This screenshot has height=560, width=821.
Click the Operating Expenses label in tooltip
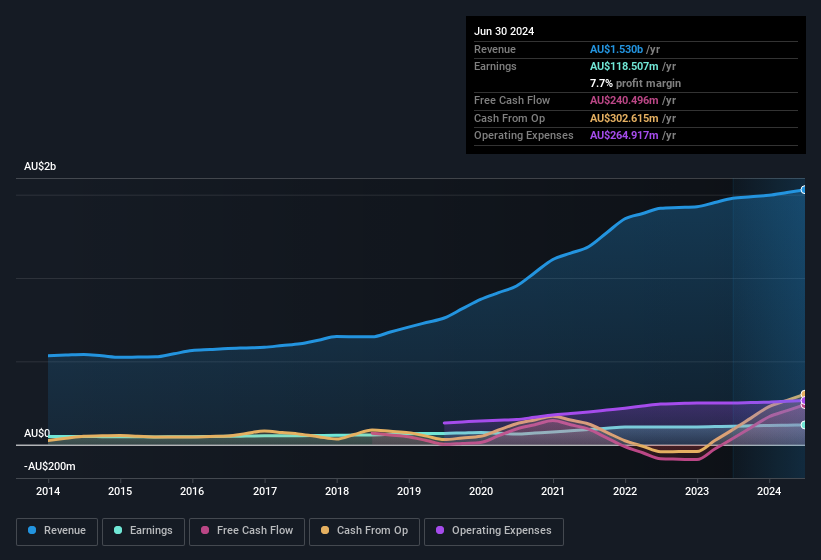coord(524,136)
